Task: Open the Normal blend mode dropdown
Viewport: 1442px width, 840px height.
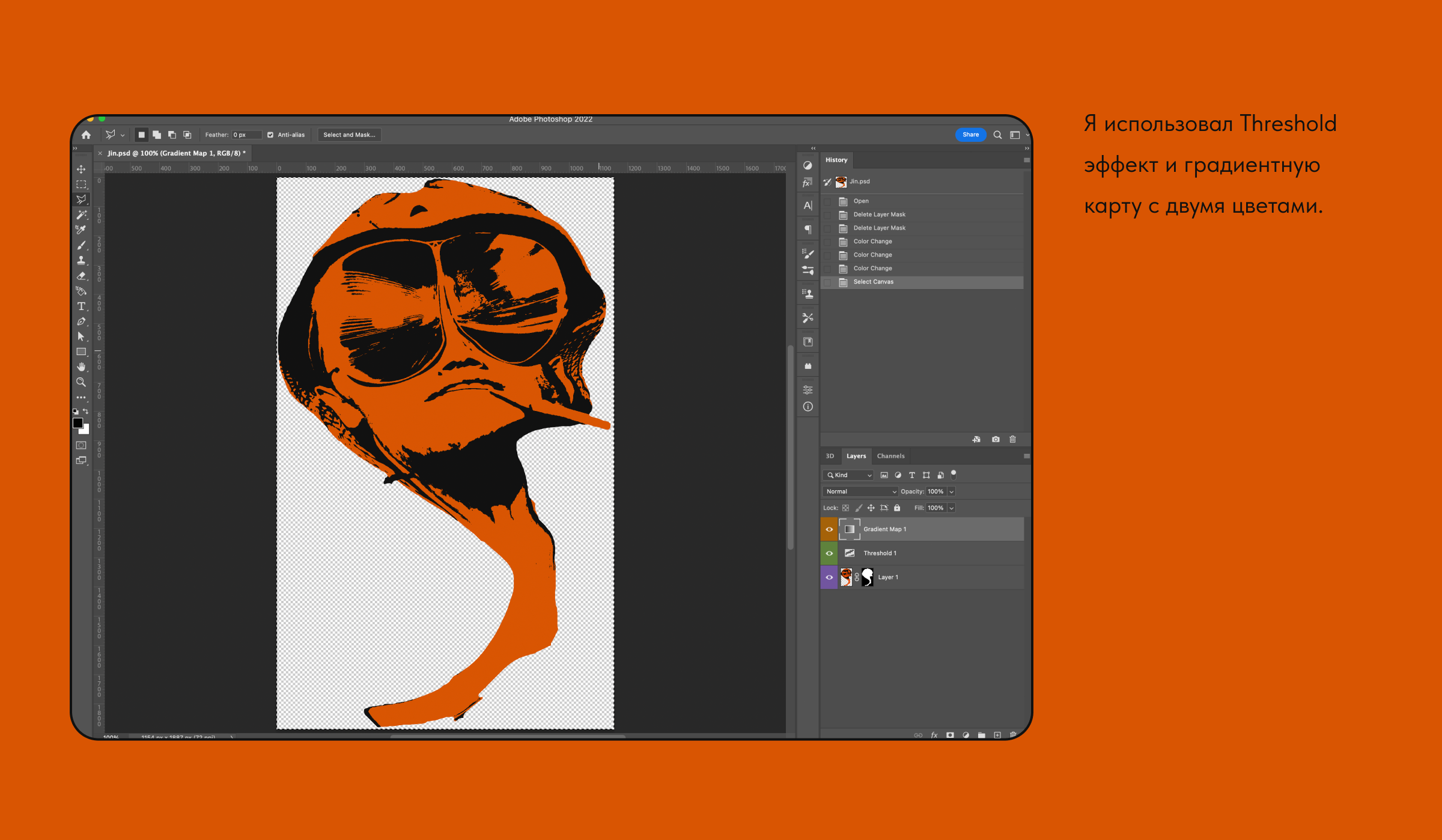Action: (x=859, y=492)
